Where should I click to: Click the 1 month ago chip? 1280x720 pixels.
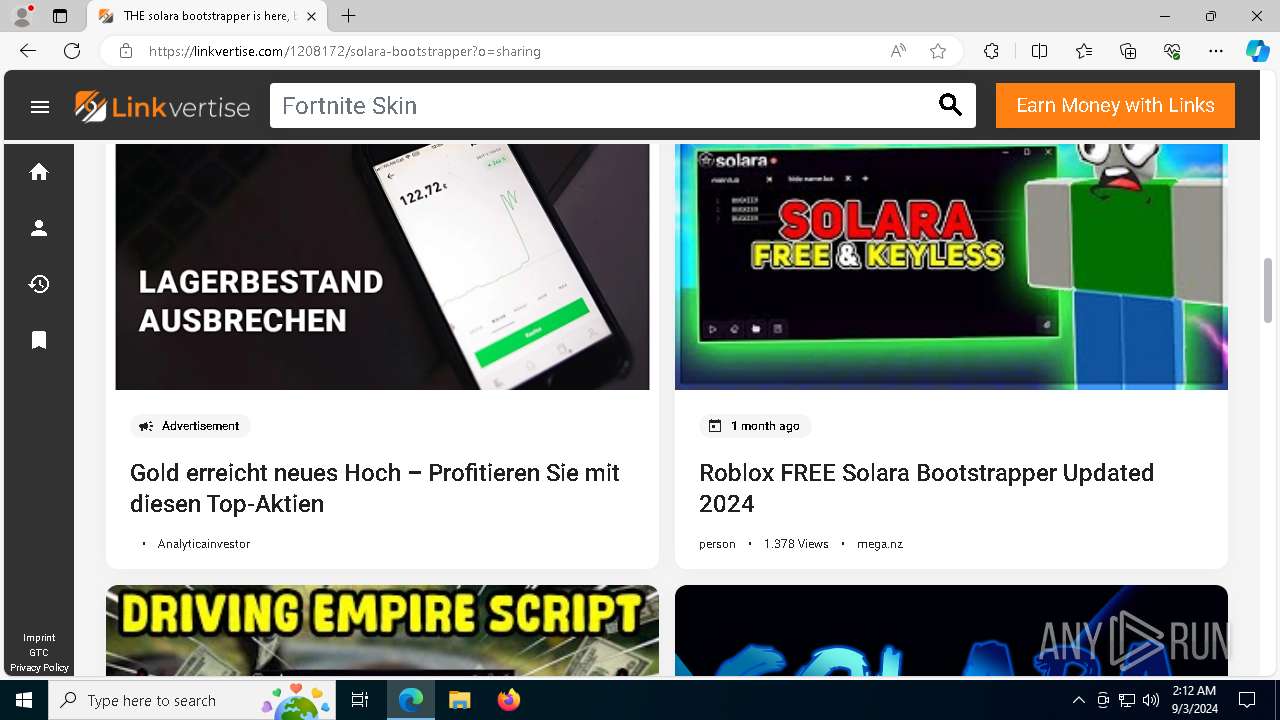pyautogui.click(x=755, y=426)
